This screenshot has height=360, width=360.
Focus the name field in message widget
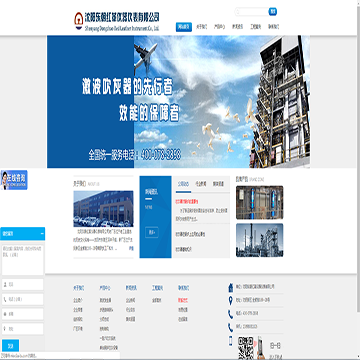[23, 285]
